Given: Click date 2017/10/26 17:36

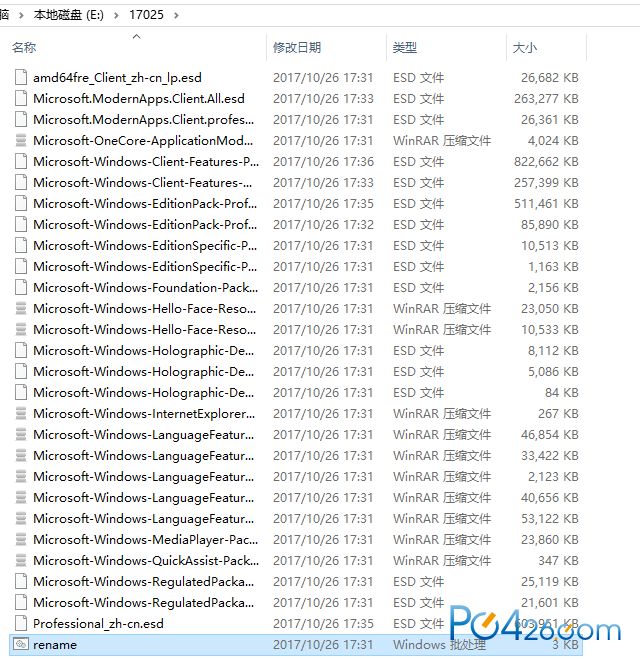Looking at the screenshot, I should point(323,162).
